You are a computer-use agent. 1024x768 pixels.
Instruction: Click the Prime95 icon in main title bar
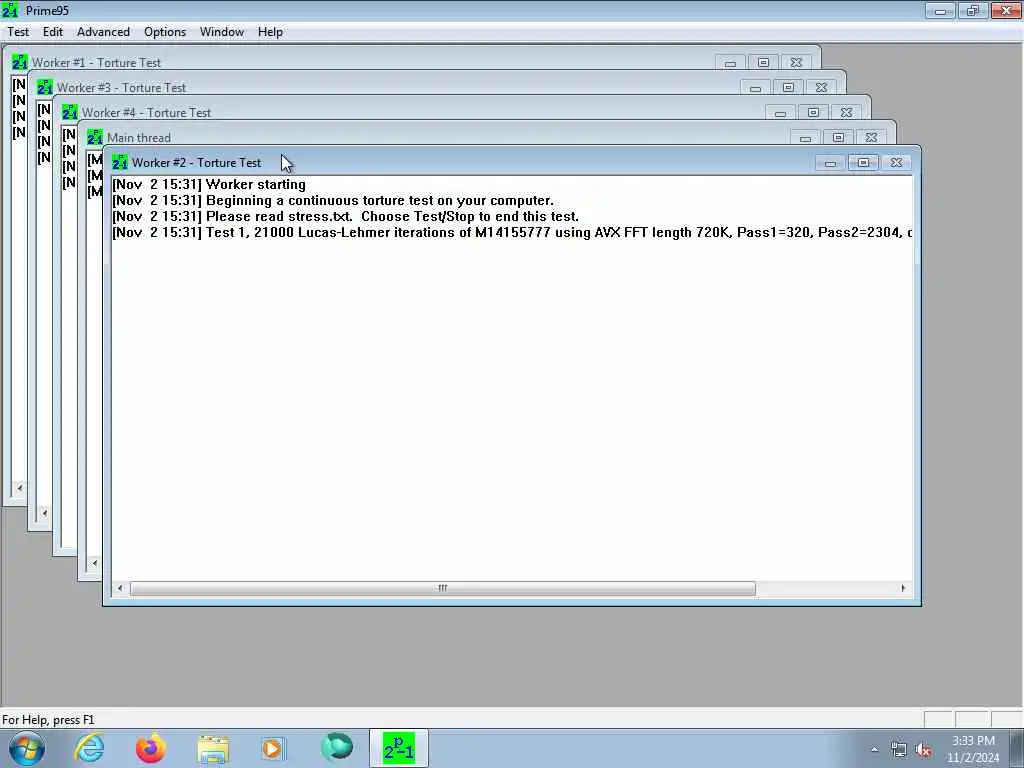tap(10, 10)
